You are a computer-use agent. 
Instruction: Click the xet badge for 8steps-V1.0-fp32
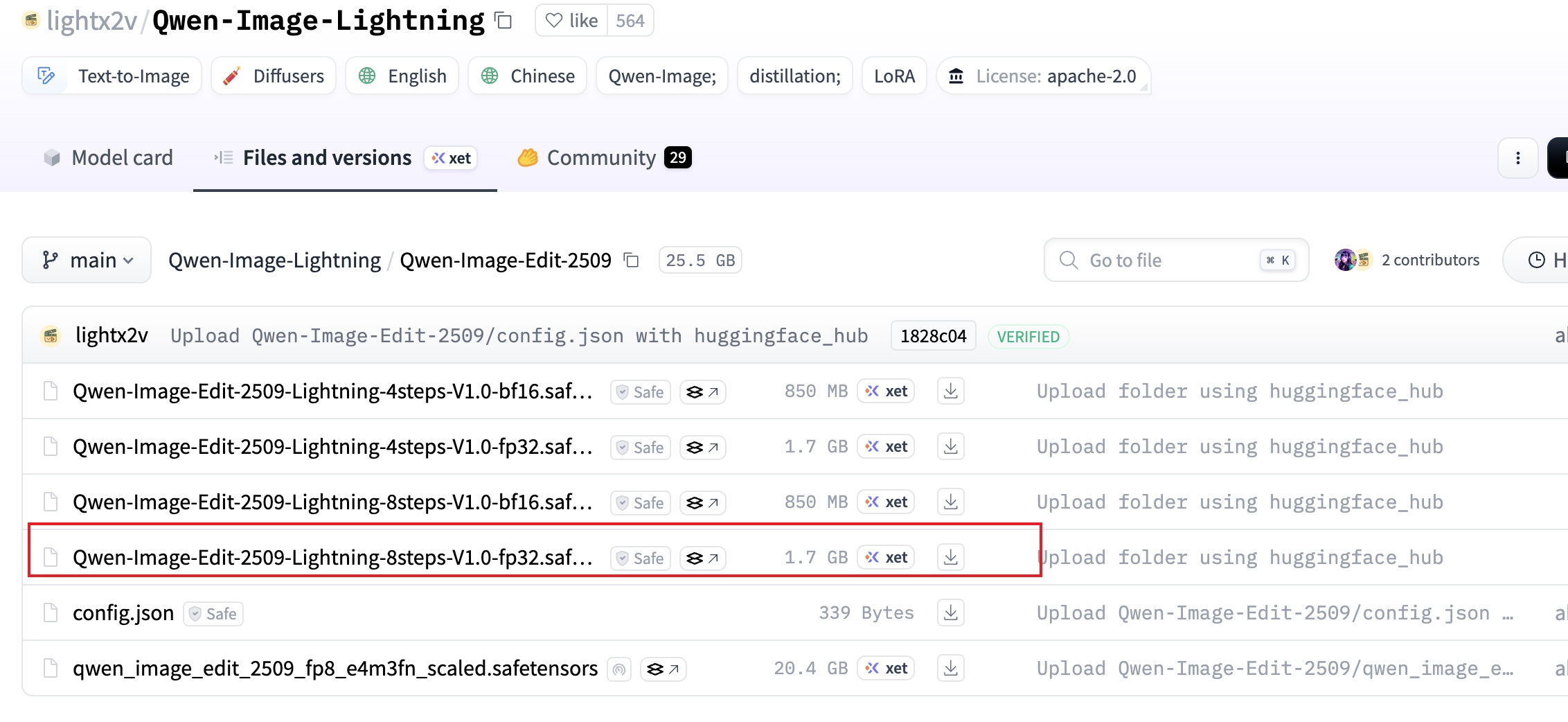click(x=887, y=557)
